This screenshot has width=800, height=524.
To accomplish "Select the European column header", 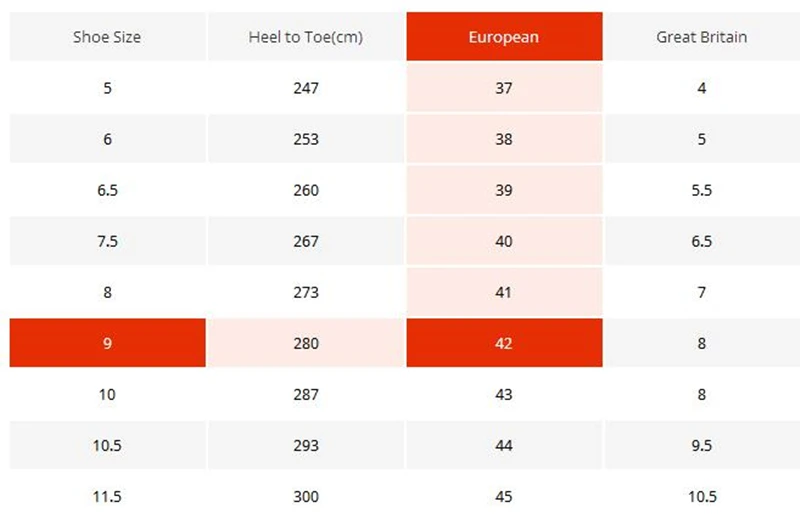I will pos(504,37).
